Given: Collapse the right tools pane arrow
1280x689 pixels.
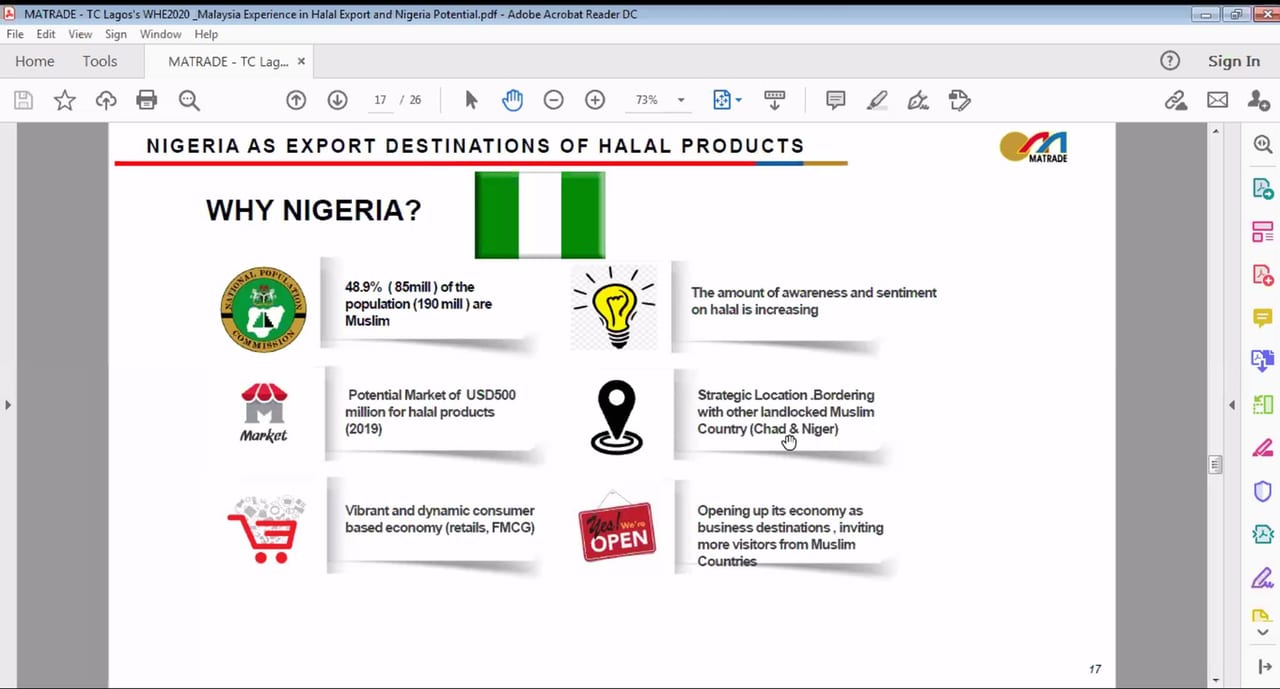Looking at the screenshot, I should (x=1232, y=405).
